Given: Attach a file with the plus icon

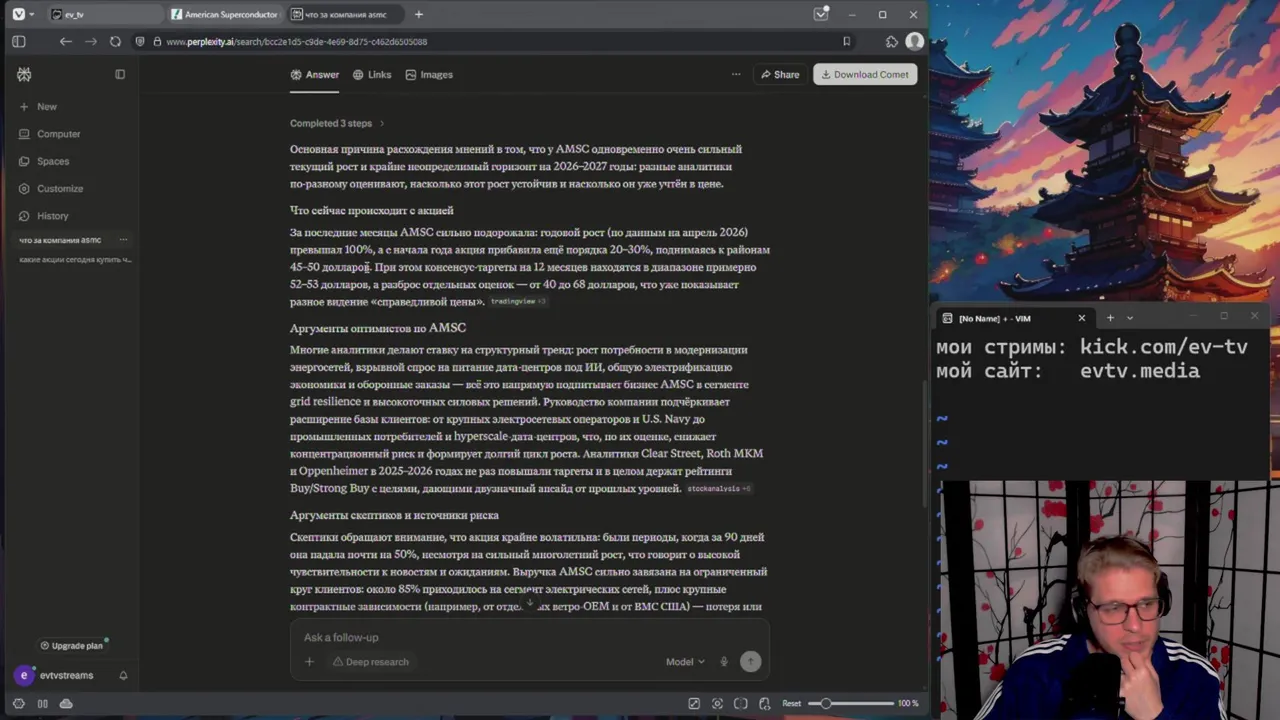Looking at the screenshot, I should 309,661.
